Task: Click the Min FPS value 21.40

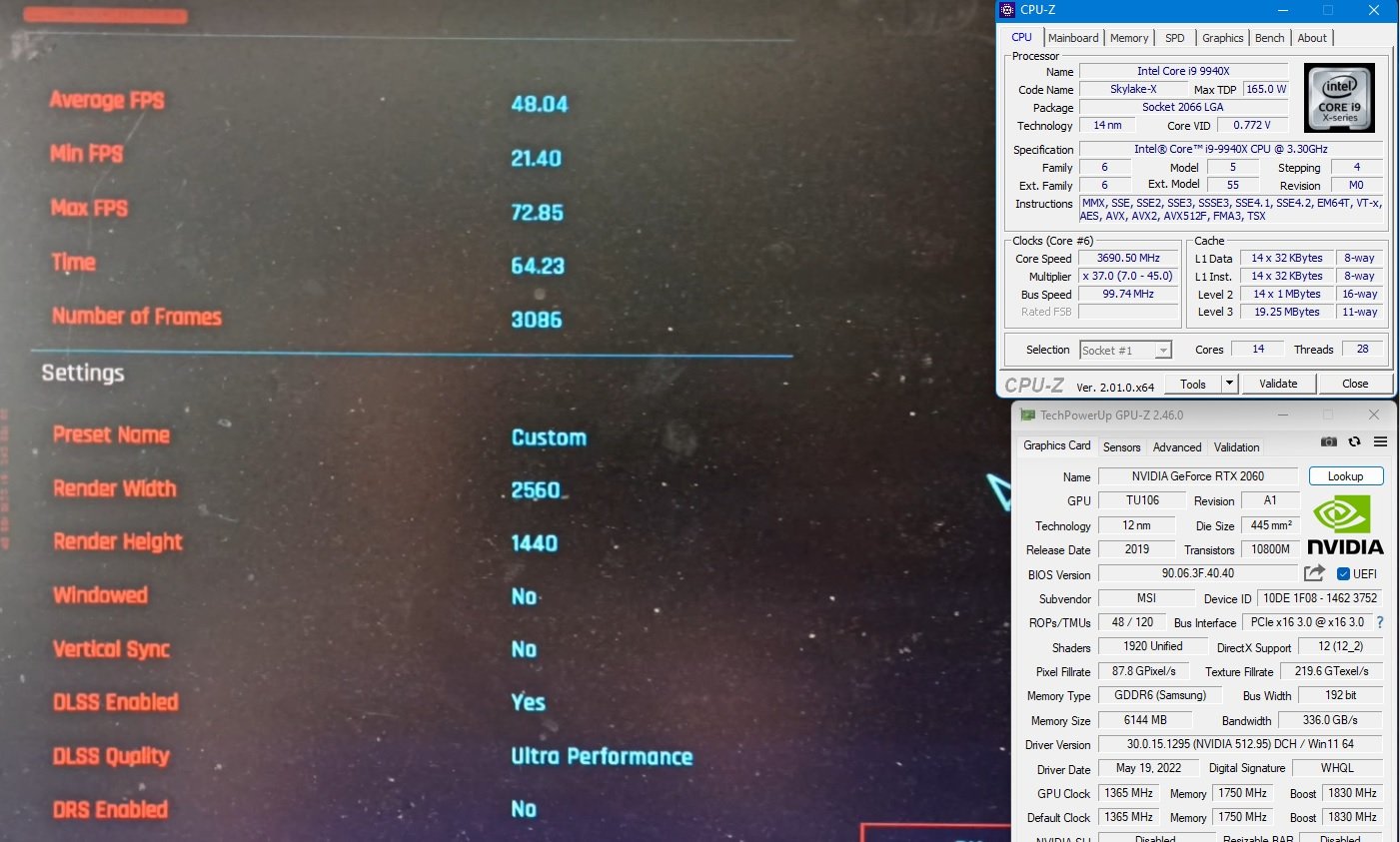Action: click(537, 158)
